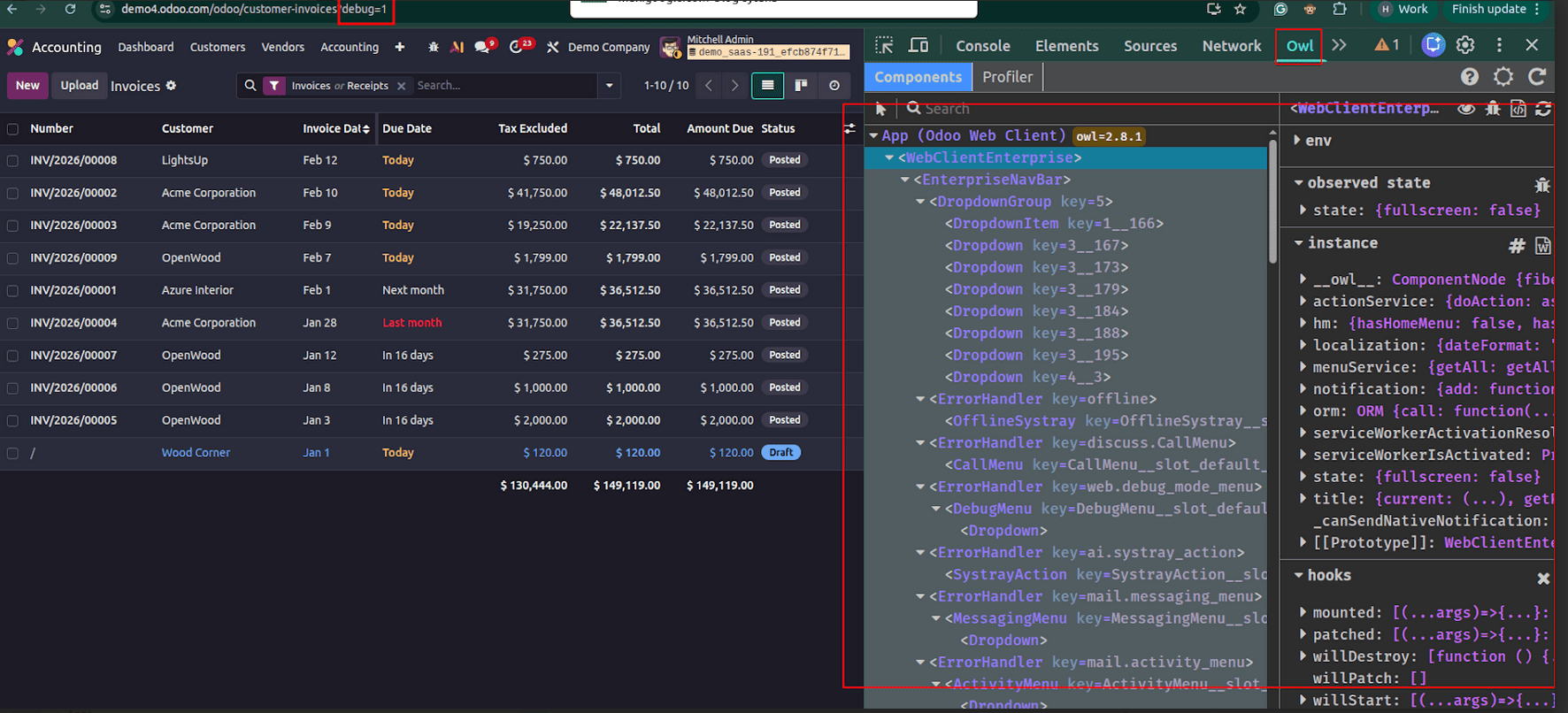Toggle Owl devtools dark mode sun icon

tap(1503, 77)
